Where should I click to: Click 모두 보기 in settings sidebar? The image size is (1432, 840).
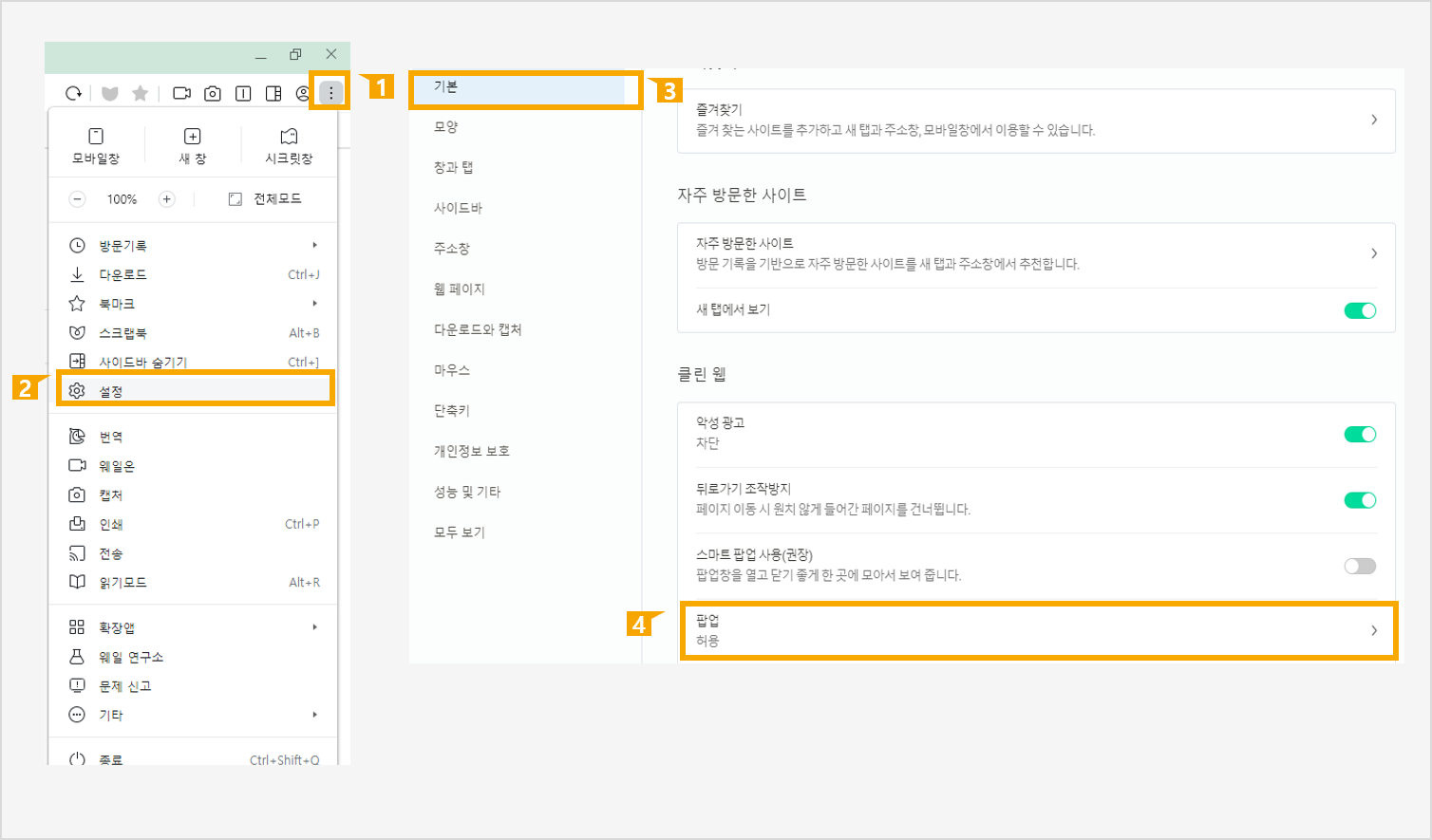point(460,532)
